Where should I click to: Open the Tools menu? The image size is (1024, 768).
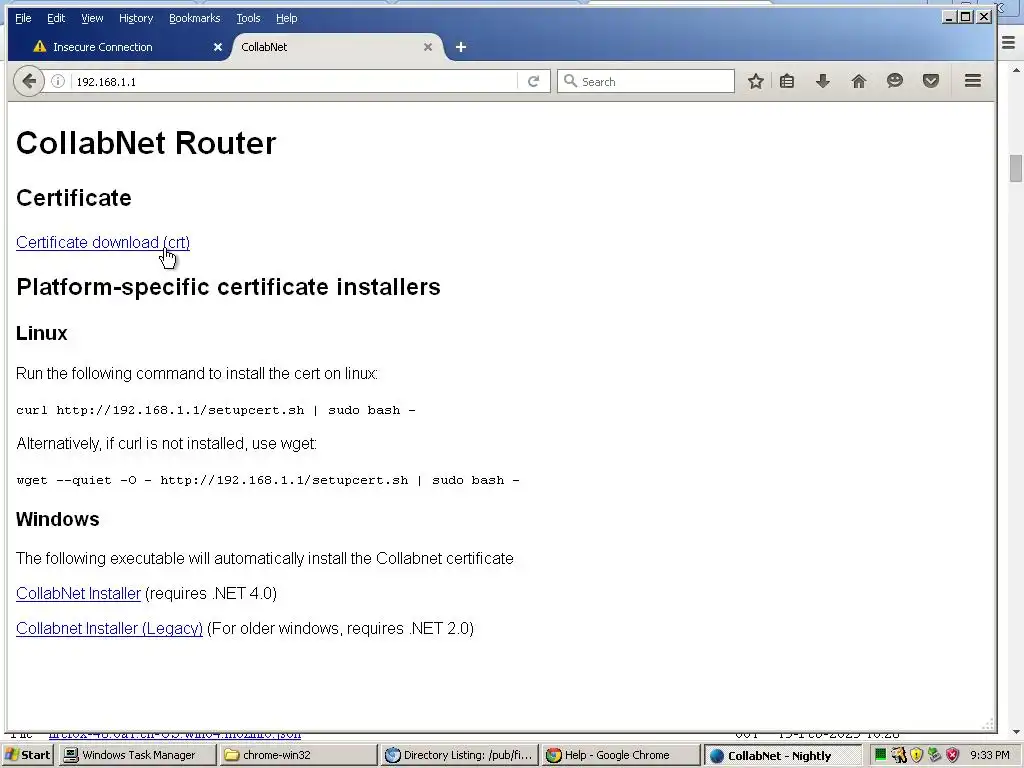click(248, 18)
